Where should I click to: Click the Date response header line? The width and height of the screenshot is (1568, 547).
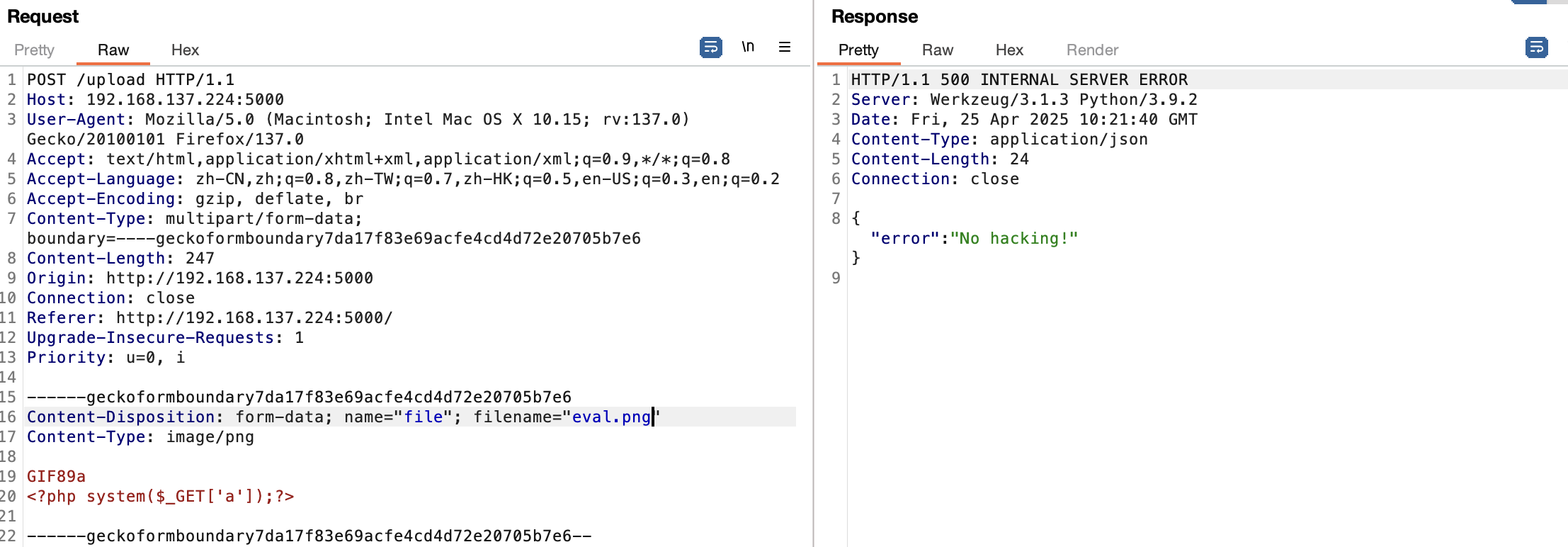coord(1024,119)
